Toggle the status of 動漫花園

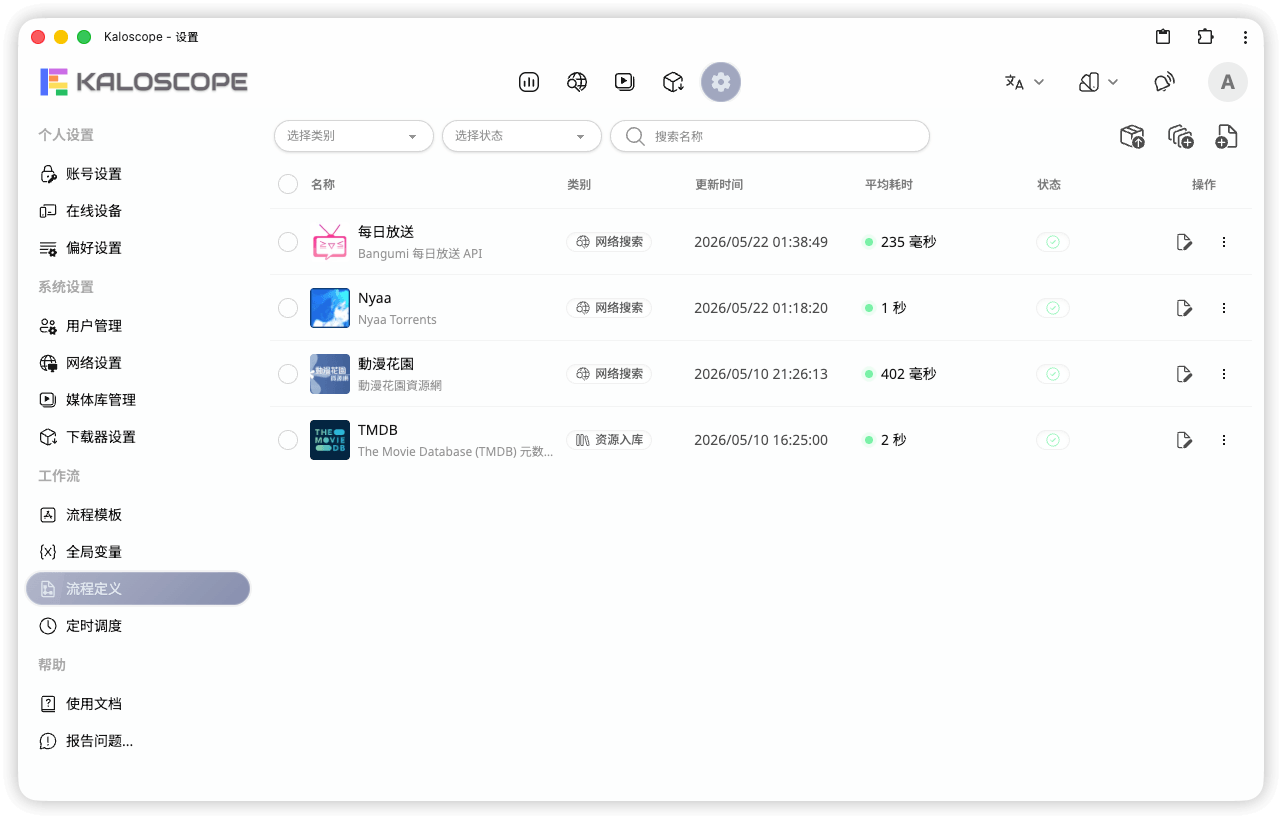pos(1053,374)
